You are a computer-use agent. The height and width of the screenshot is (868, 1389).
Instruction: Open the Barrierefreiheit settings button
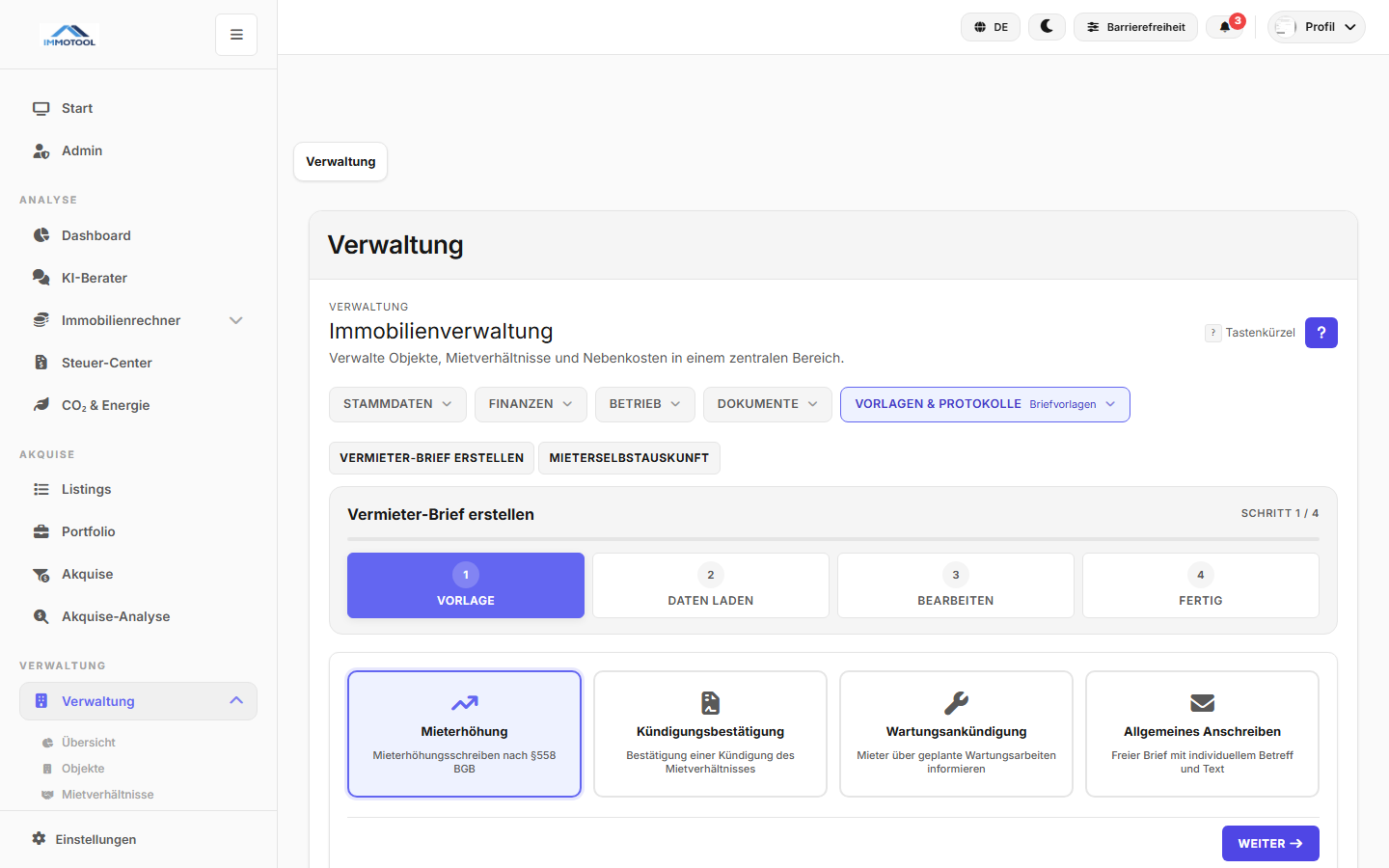[1135, 27]
